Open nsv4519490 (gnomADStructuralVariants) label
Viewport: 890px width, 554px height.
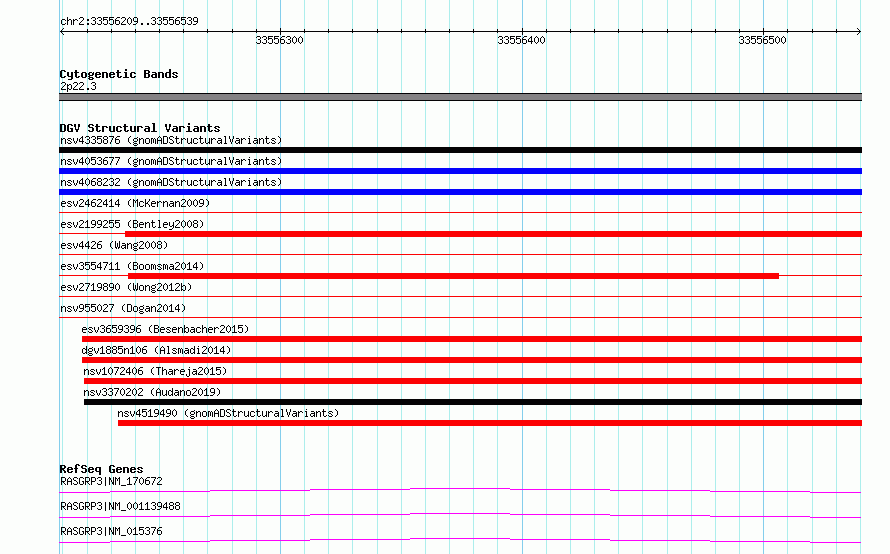(228, 413)
